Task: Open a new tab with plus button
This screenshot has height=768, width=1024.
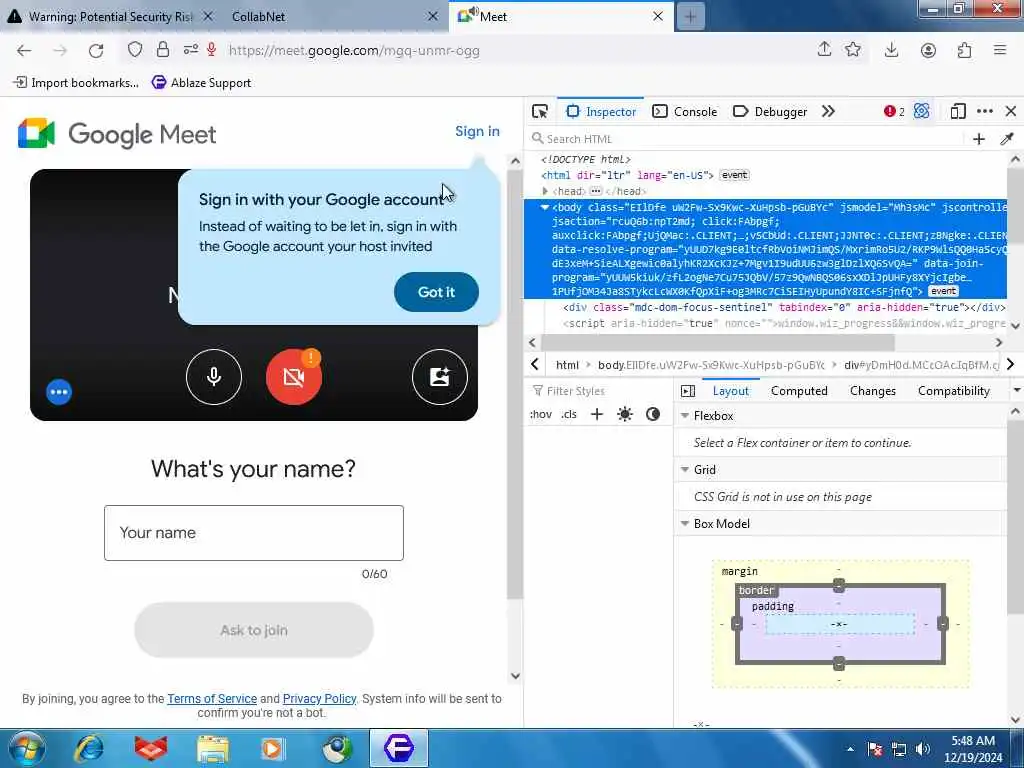Action: click(x=690, y=16)
